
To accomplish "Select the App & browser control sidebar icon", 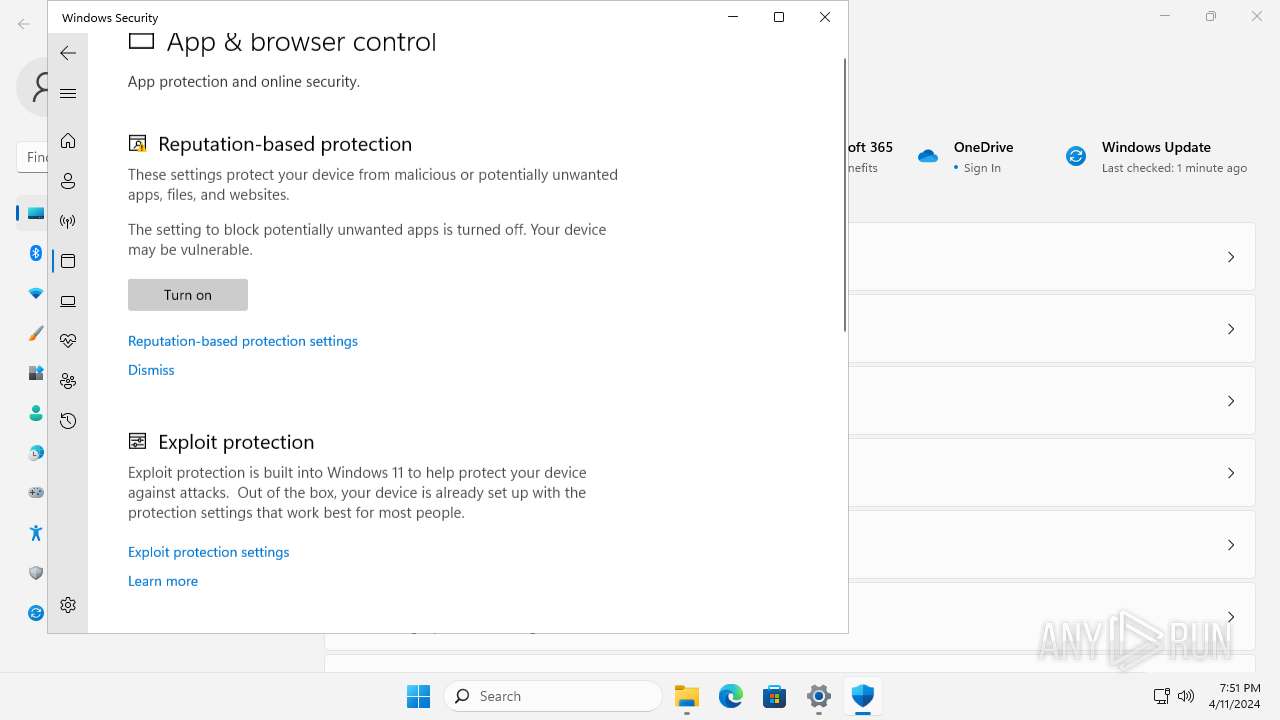I will pyautogui.click(x=68, y=261).
